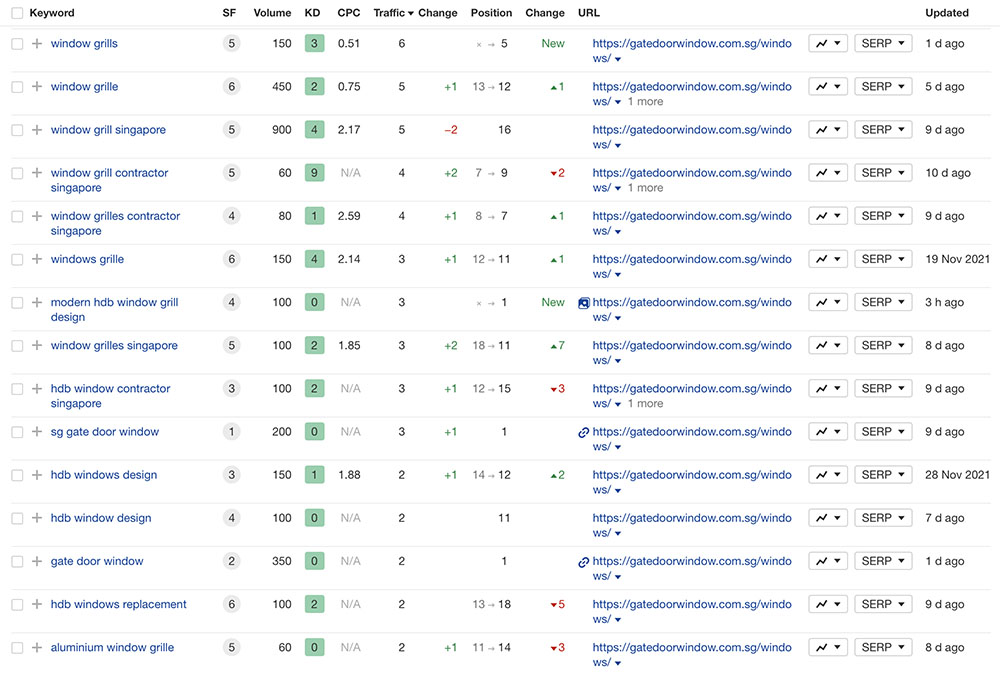Tick the checkbox for window grill singapore
The width and height of the screenshot is (1000, 673).
[17, 130]
